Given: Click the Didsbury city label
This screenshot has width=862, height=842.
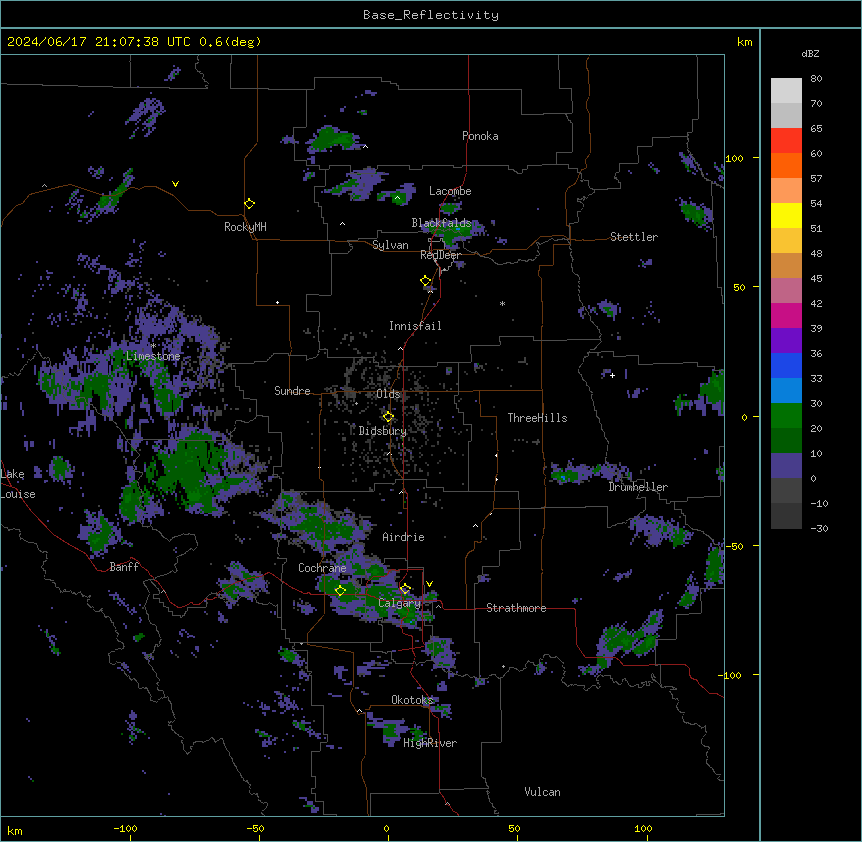Looking at the screenshot, I should 383,431.
